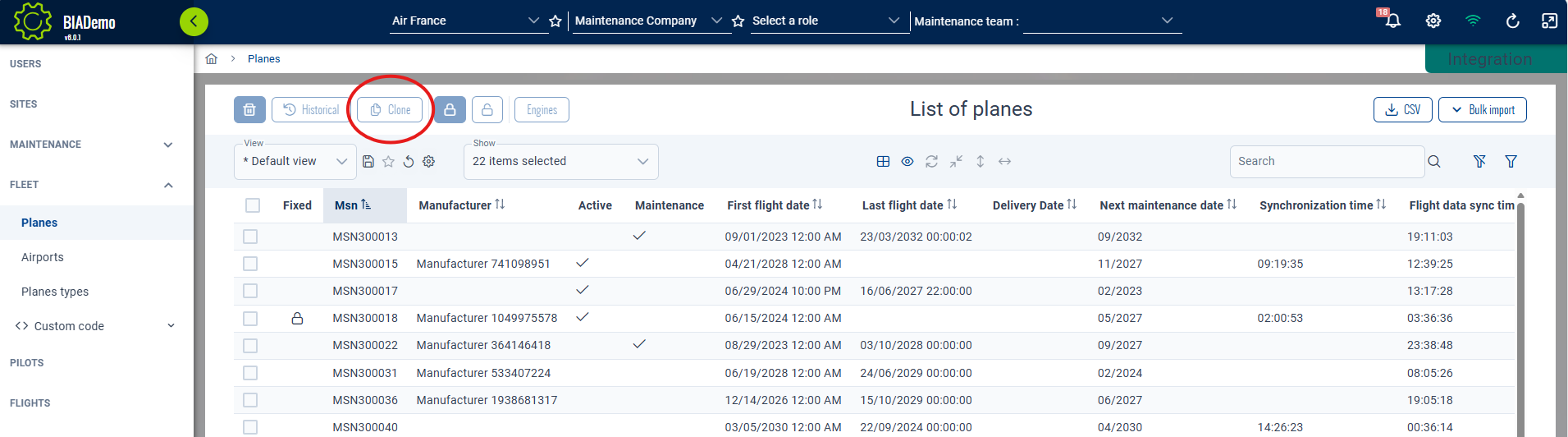The width and height of the screenshot is (1568, 437).
Task: Open settings gear in top bar
Action: point(1433,21)
